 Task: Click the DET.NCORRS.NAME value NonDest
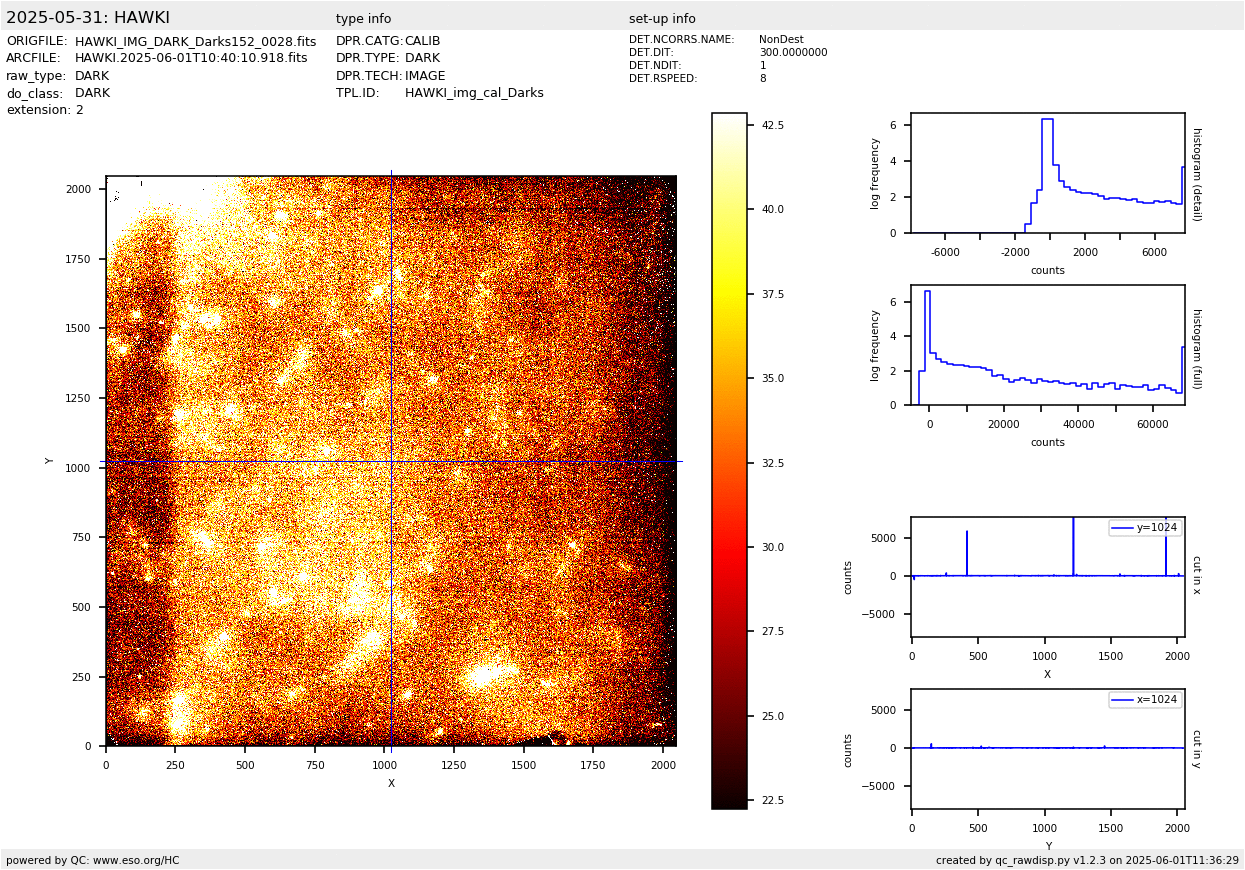[x=781, y=40]
